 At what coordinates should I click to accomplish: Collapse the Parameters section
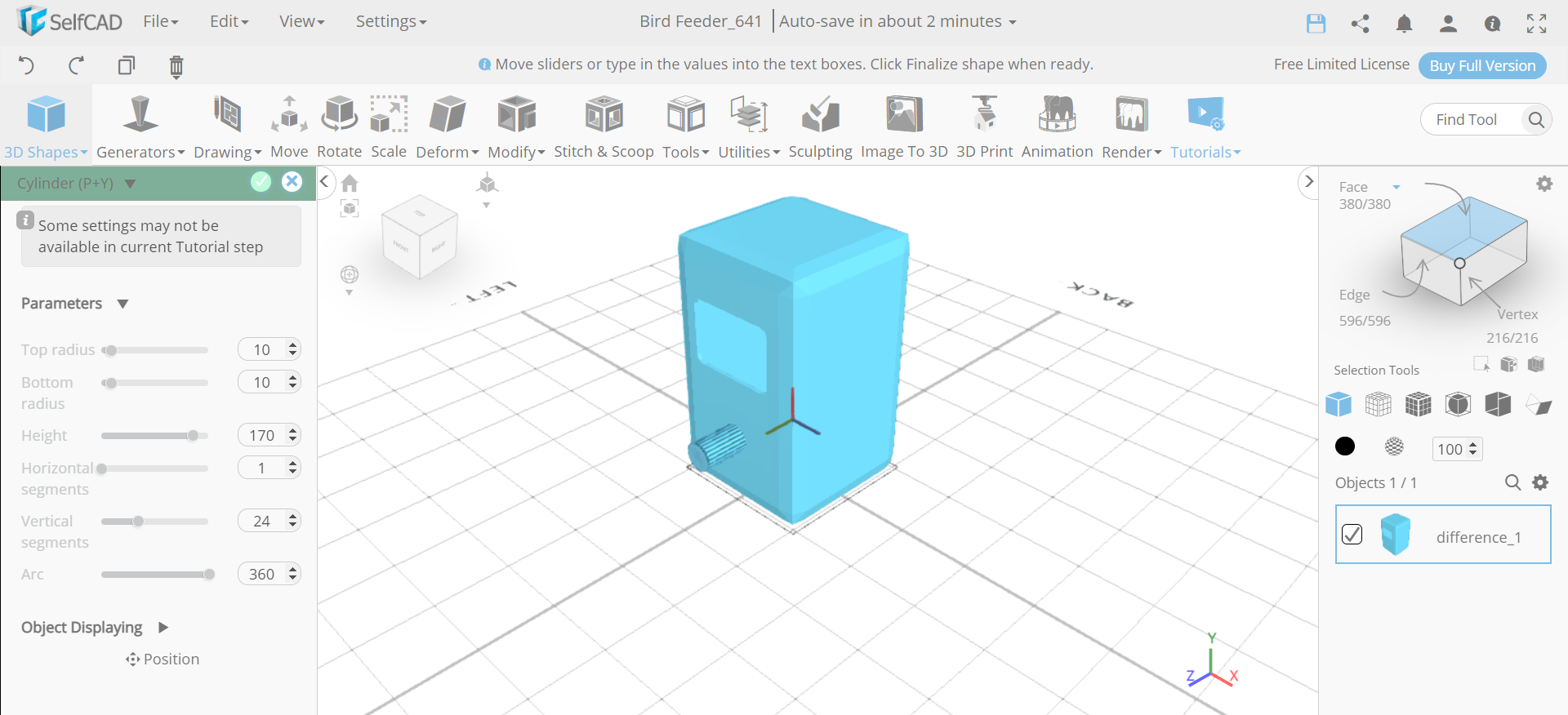tap(122, 304)
